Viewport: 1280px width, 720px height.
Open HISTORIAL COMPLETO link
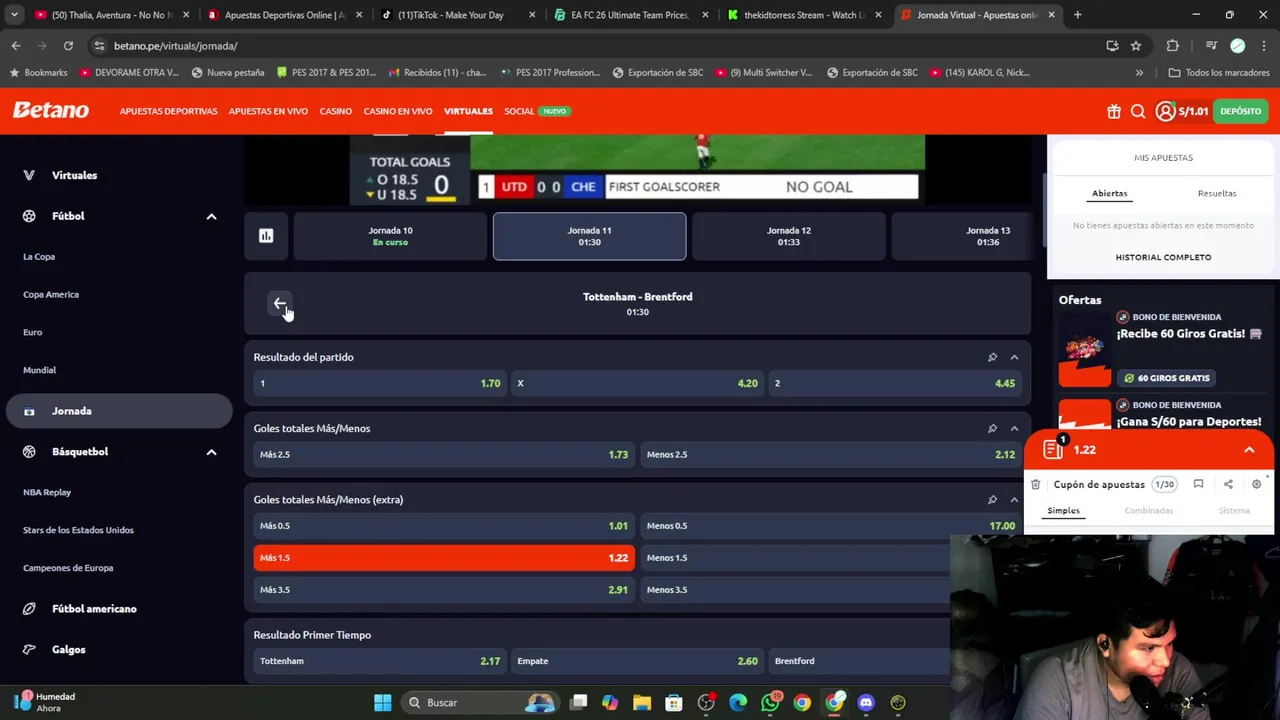point(1163,257)
